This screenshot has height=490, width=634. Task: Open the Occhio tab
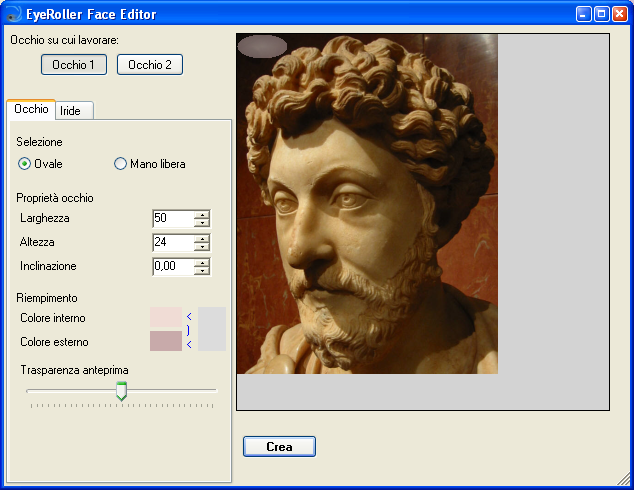31,109
